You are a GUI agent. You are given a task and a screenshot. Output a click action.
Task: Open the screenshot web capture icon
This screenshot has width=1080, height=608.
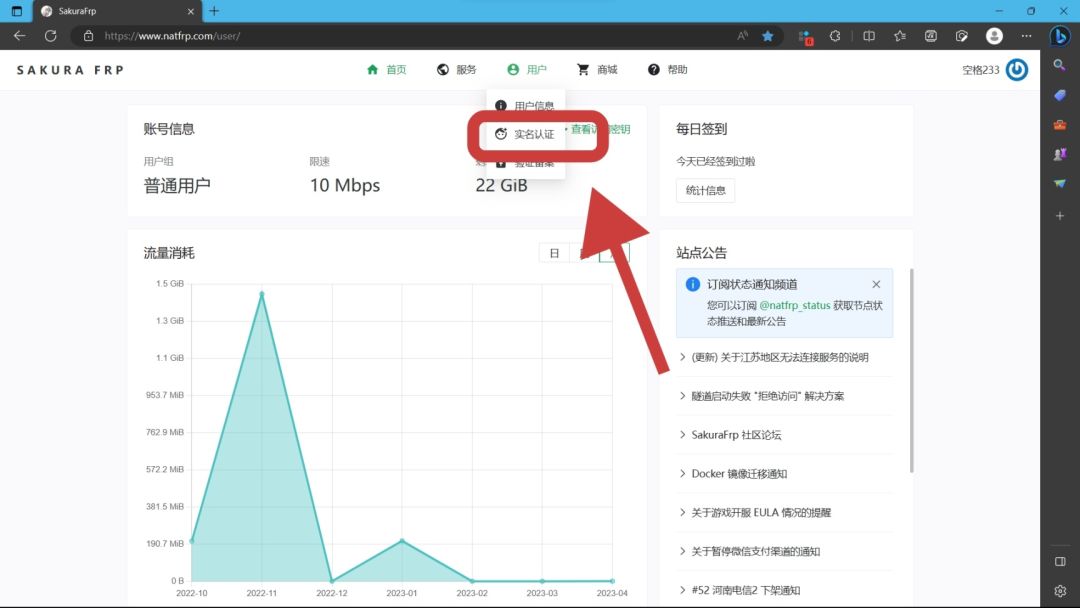pyautogui.click(x=962, y=36)
